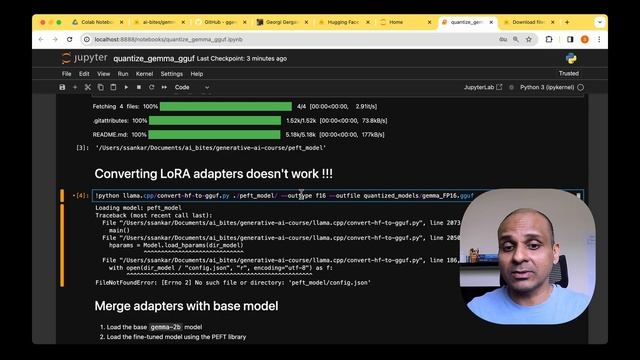Insert a new cell with the plus icon

tap(75, 87)
